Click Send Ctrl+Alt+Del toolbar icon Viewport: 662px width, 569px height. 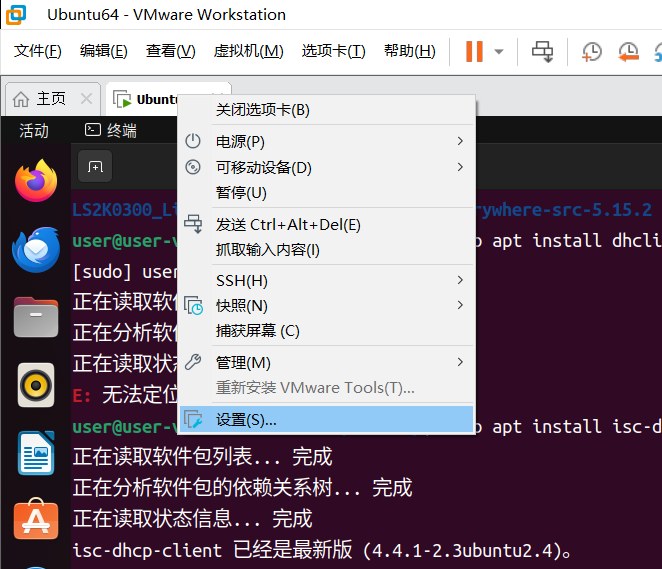pos(542,51)
